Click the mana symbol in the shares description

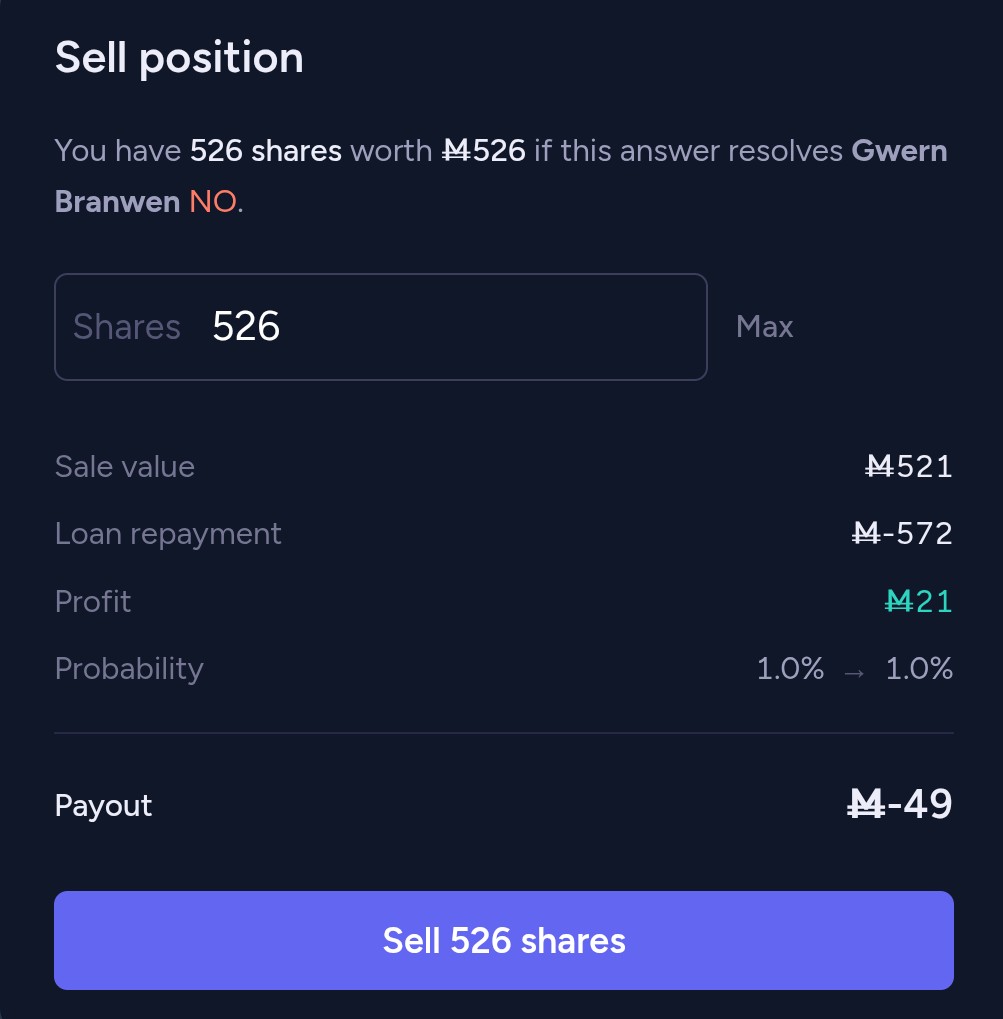456,151
